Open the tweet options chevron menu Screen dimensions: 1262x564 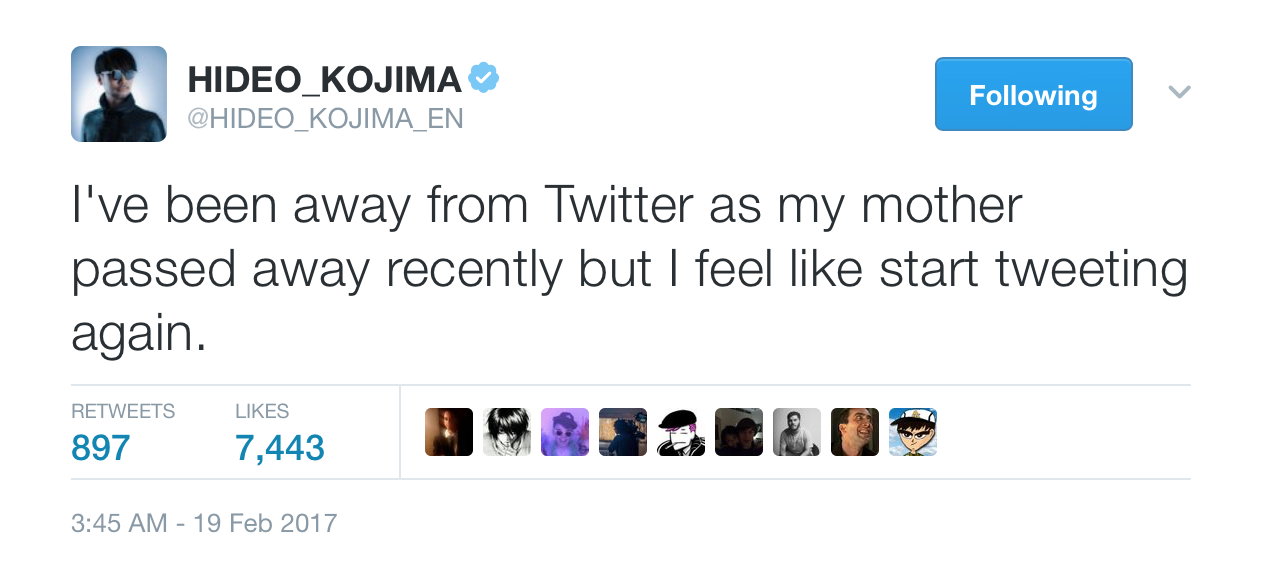[1179, 92]
